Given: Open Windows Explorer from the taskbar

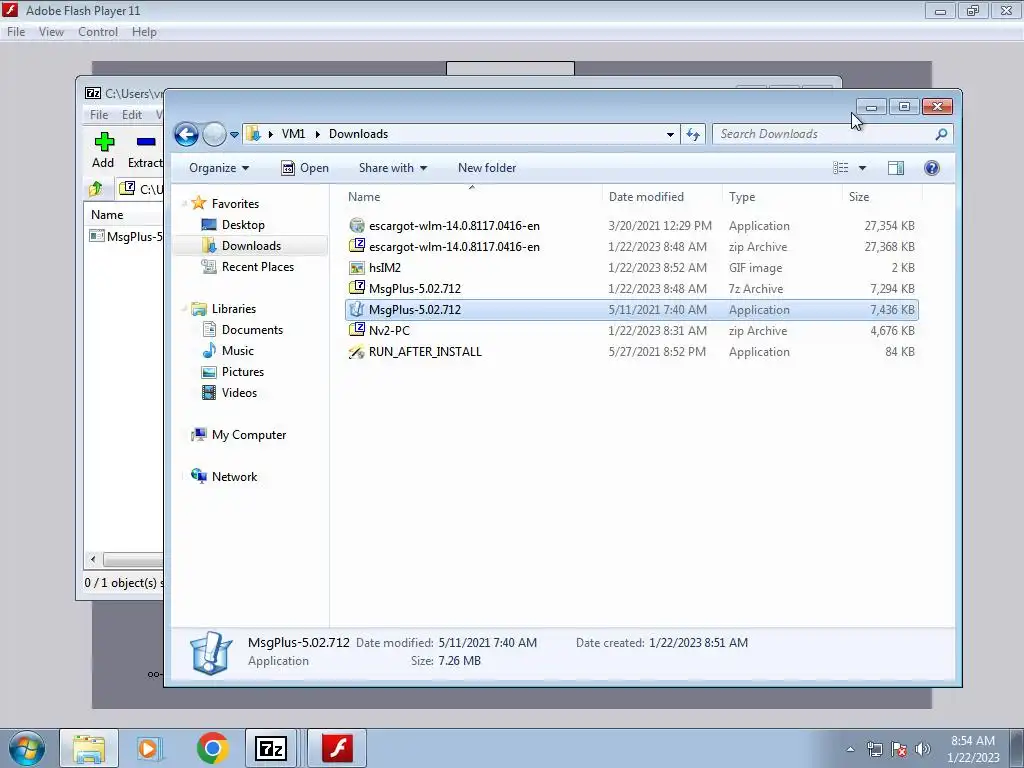Looking at the screenshot, I should tap(89, 748).
